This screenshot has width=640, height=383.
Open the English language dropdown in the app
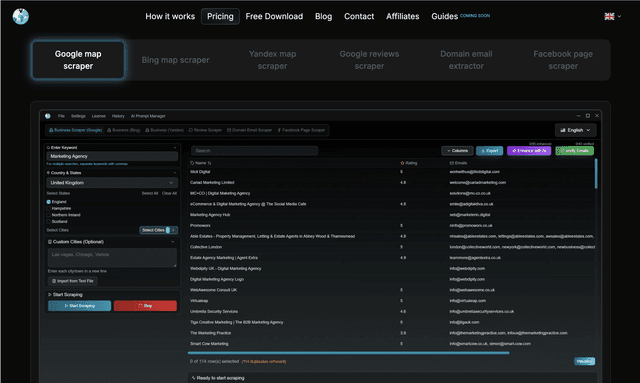pos(576,130)
